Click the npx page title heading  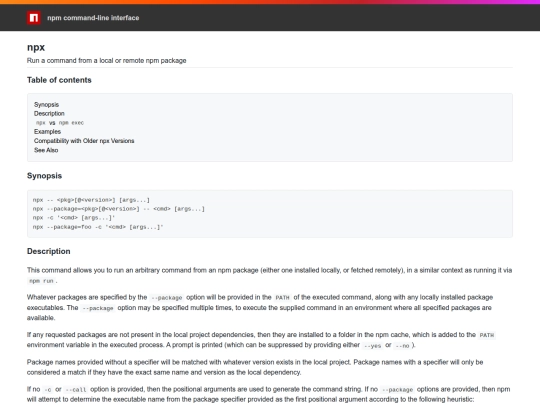36,48
